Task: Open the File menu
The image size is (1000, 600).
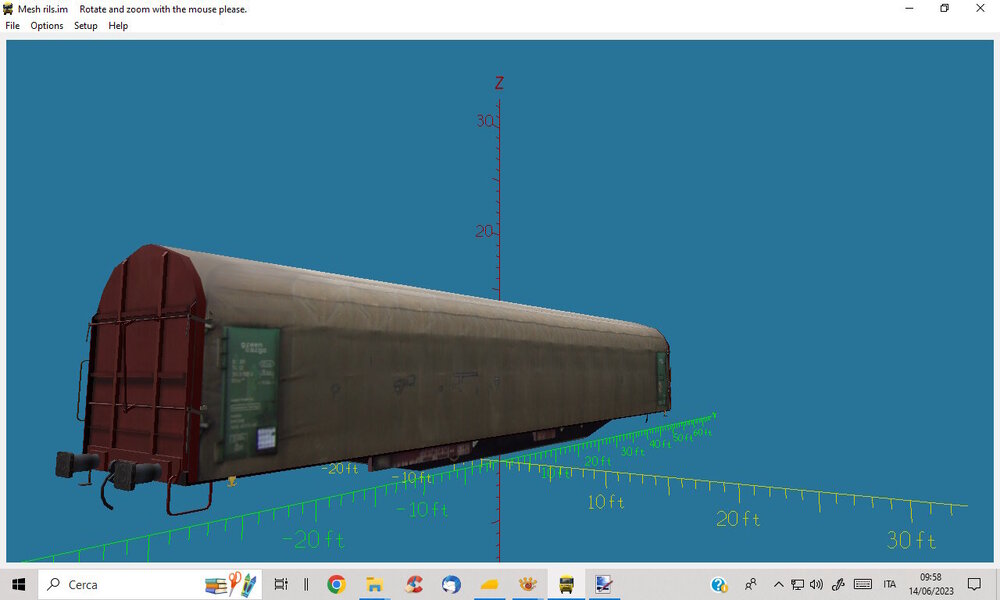Action: pyautogui.click(x=12, y=26)
